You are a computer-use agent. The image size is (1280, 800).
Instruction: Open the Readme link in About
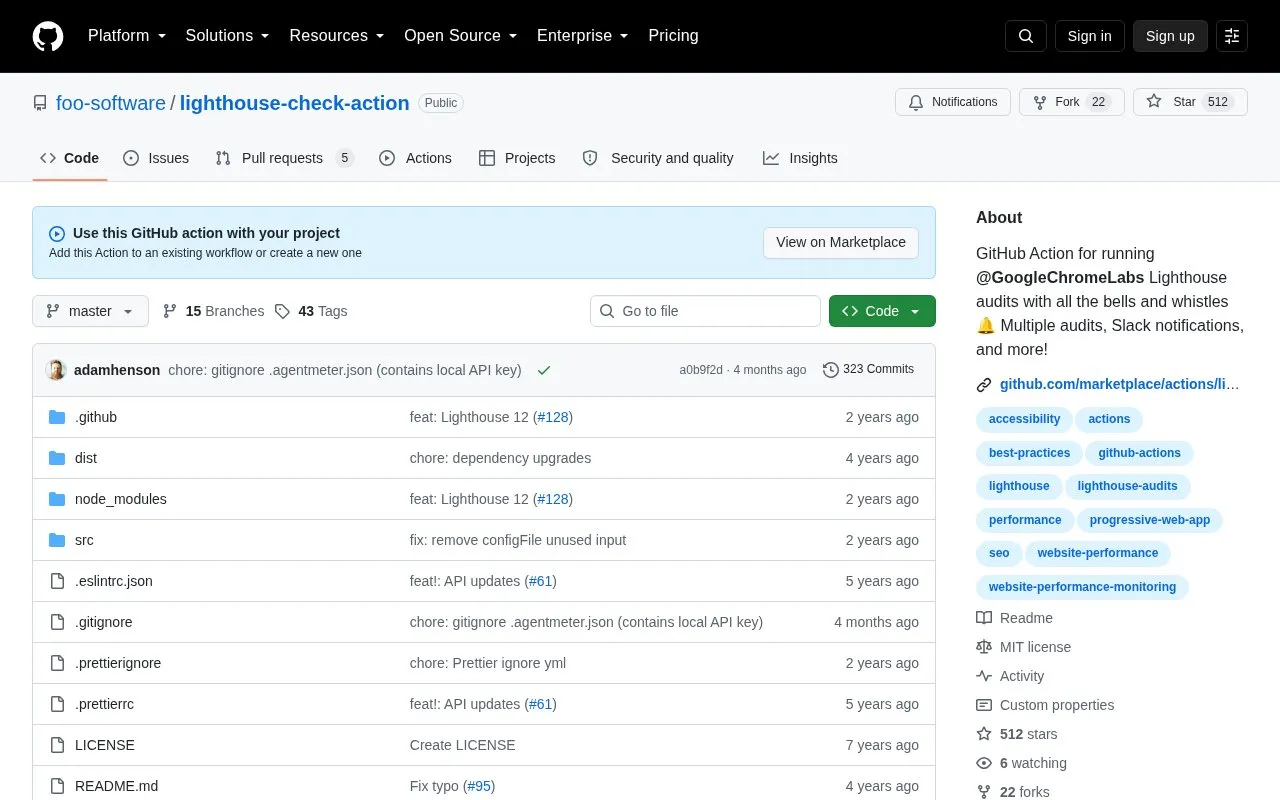click(1015, 618)
